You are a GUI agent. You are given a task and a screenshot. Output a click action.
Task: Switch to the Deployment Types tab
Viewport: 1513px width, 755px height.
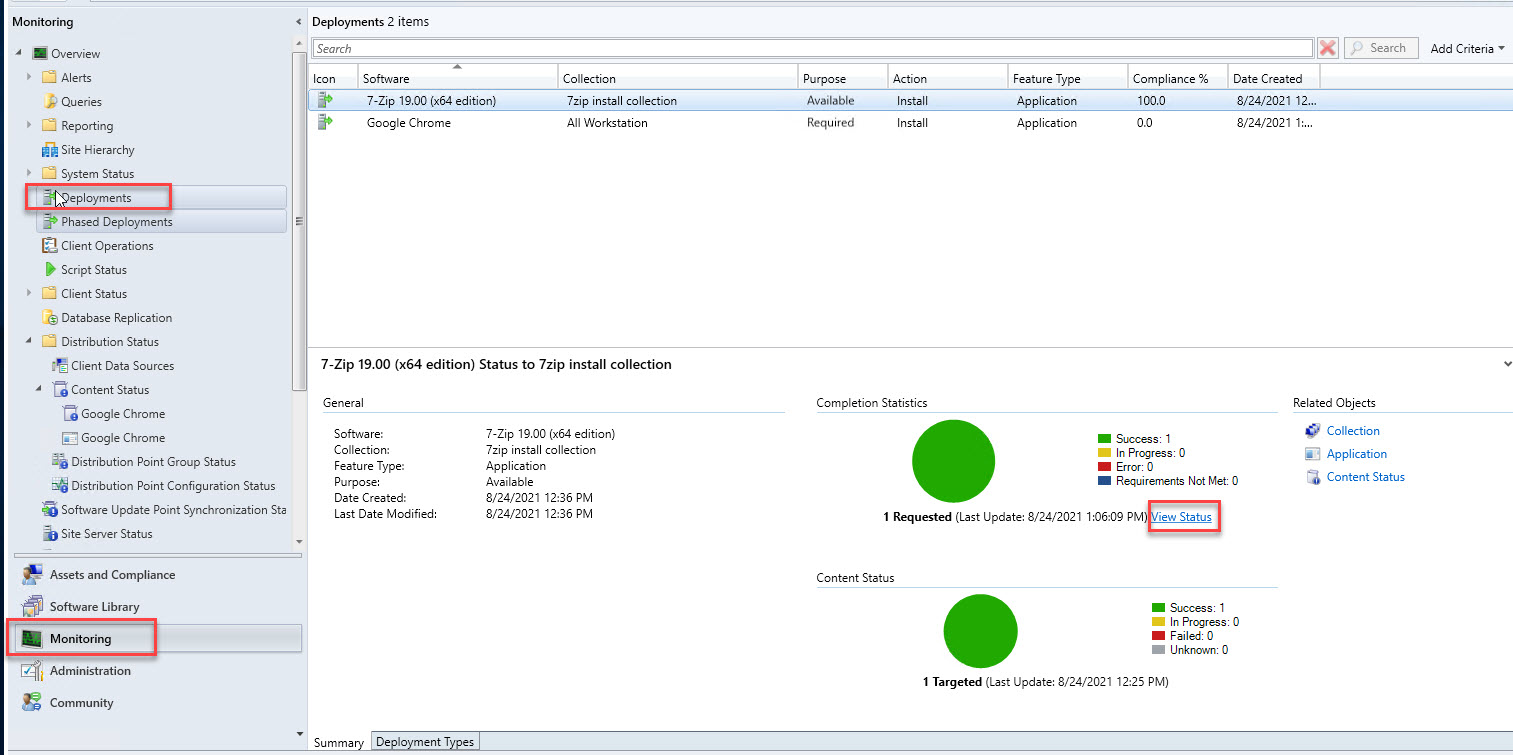[x=425, y=742]
